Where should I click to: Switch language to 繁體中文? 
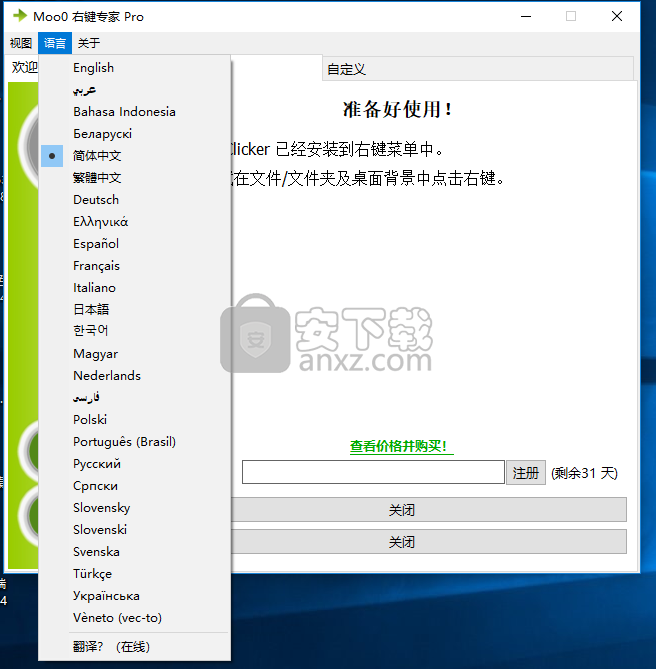point(135,178)
